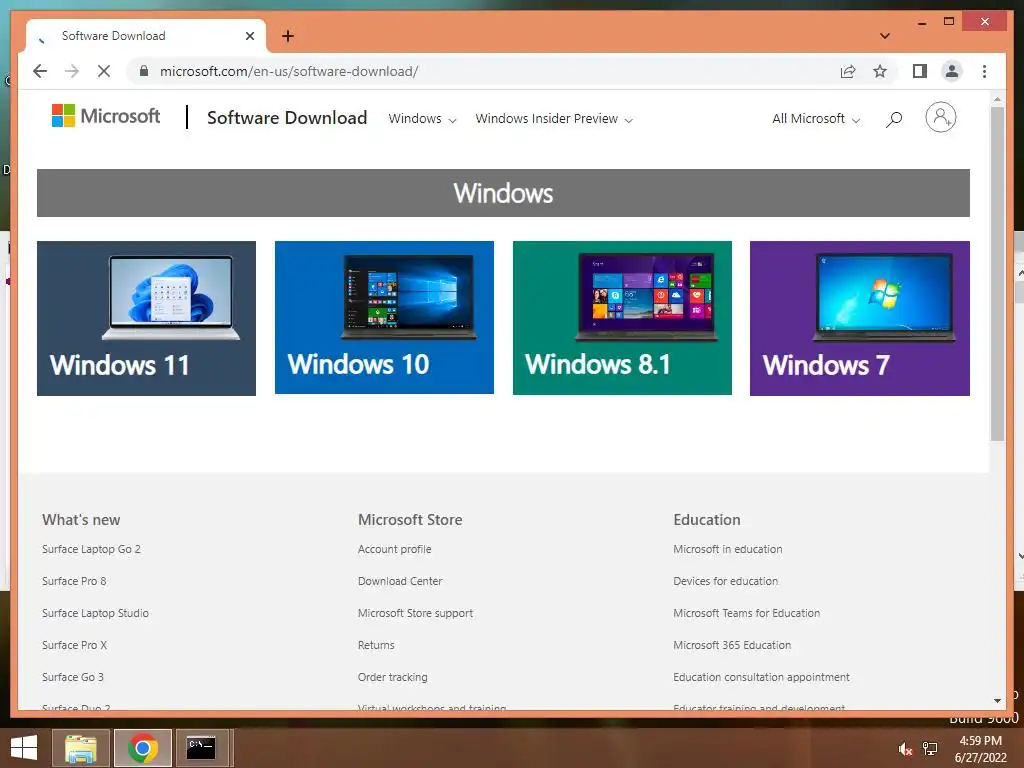Click the scrollbar up arrow
1024x768 pixels.
tap(997, 99)
